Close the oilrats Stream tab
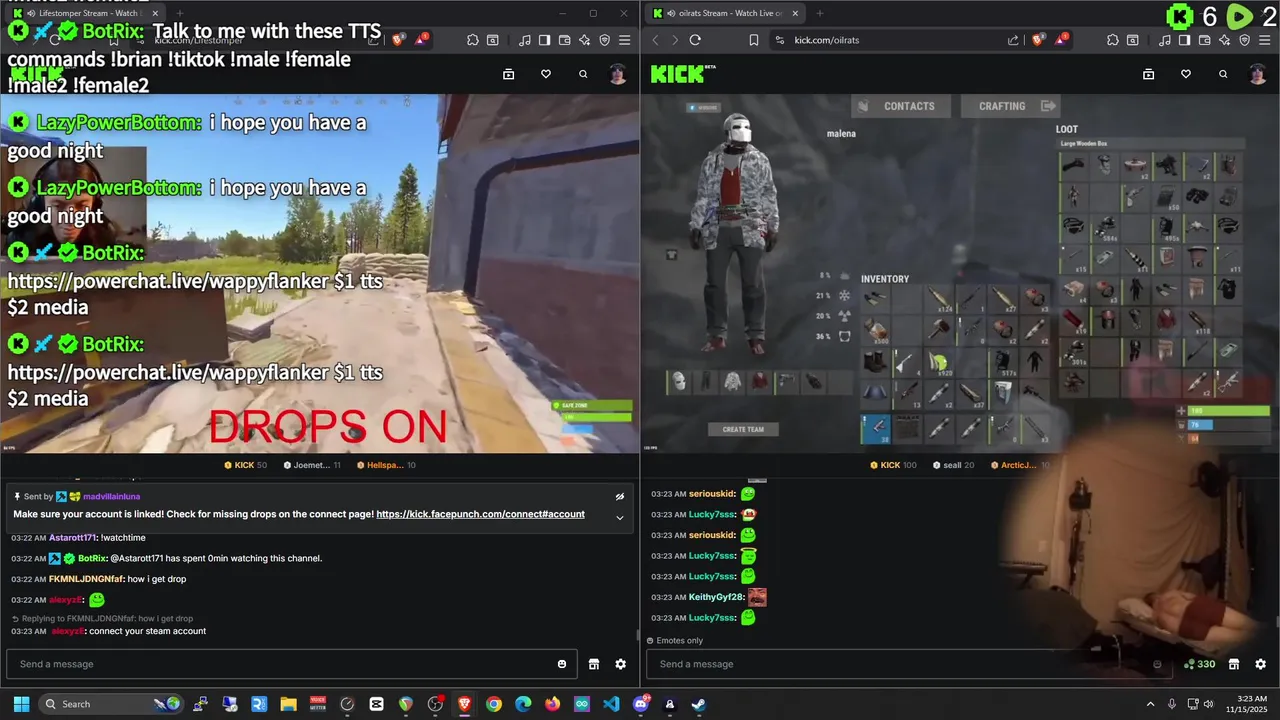Image resolution: width=1280 pixels, height=720 pixels. 795,13
